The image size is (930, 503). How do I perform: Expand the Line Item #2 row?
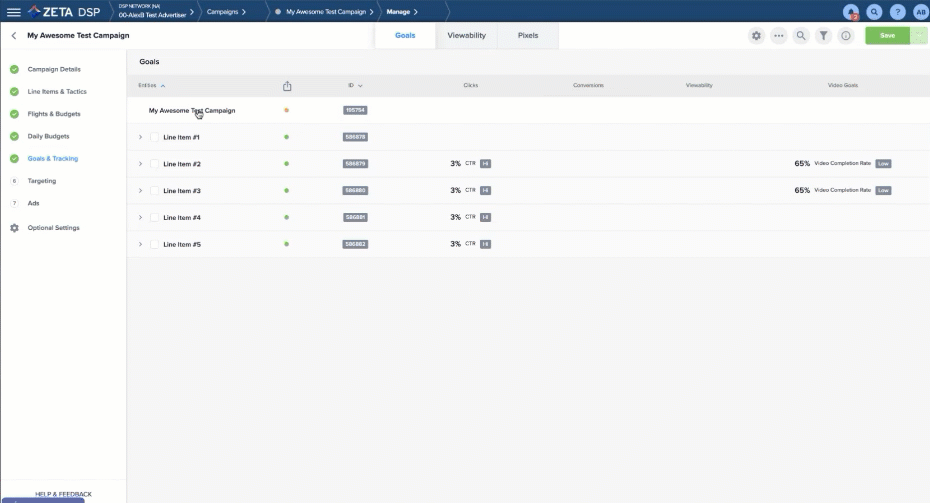[x=140, y=164]
